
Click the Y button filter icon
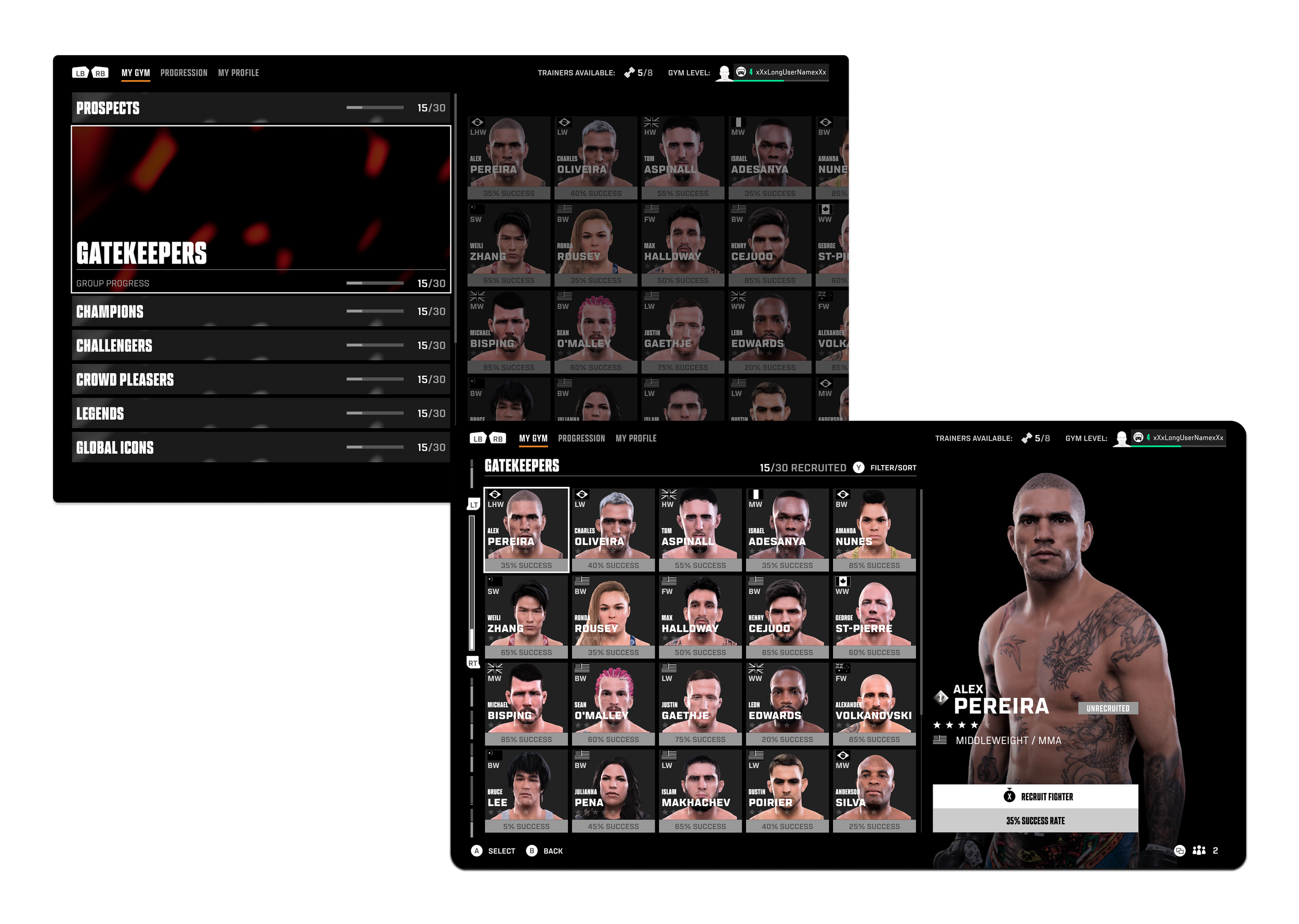click(x=858, y=467)
